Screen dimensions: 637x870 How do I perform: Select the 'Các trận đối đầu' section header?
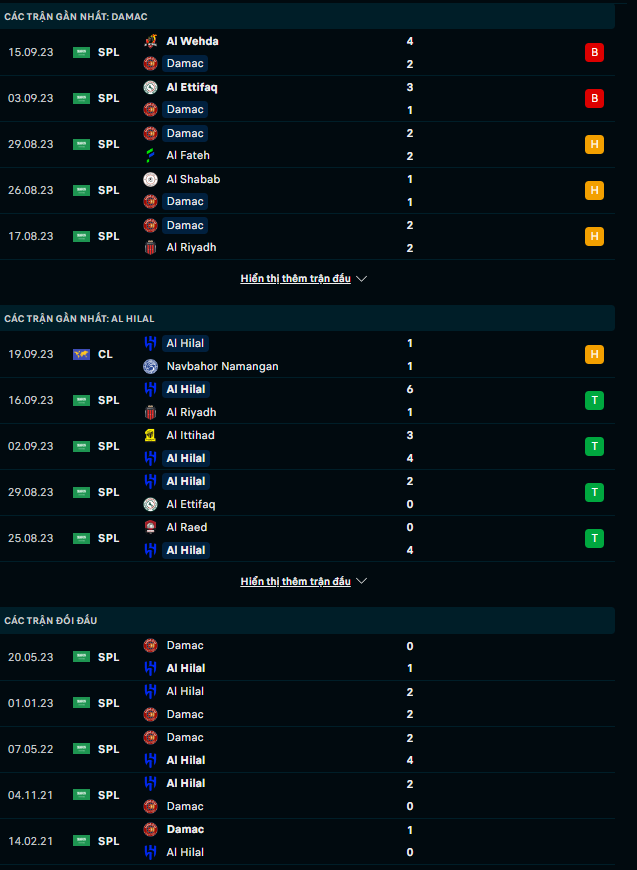51,620
